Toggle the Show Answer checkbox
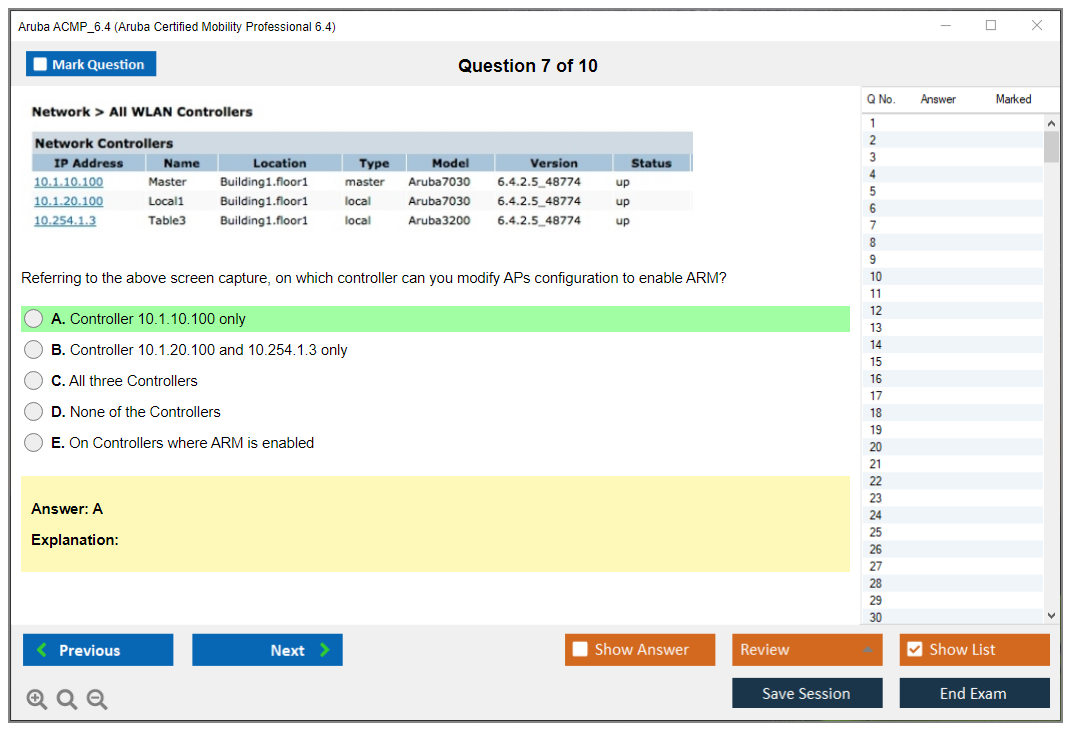 coord(580,650)
